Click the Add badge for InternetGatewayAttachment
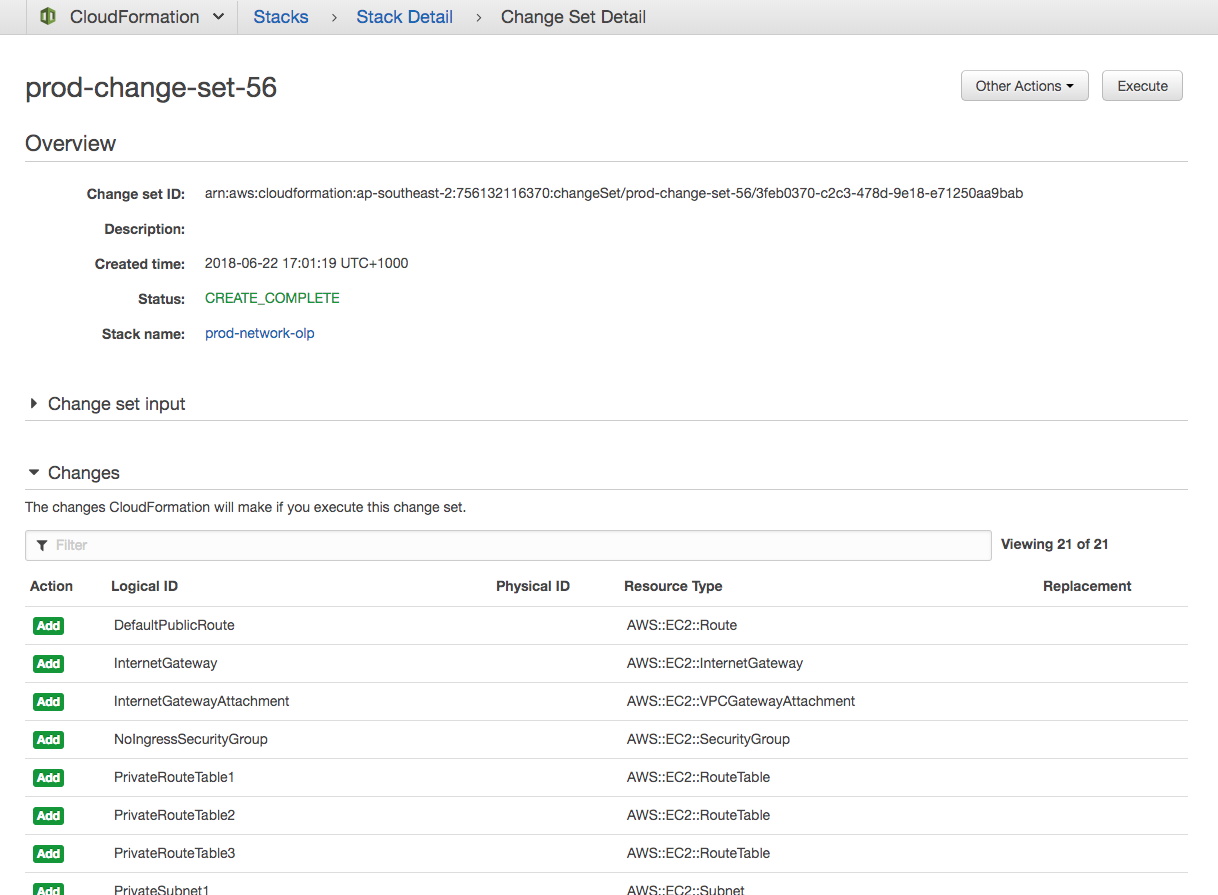Image resolution: width=1218 pixels, height=895 pixels. [x=48, y=702]
